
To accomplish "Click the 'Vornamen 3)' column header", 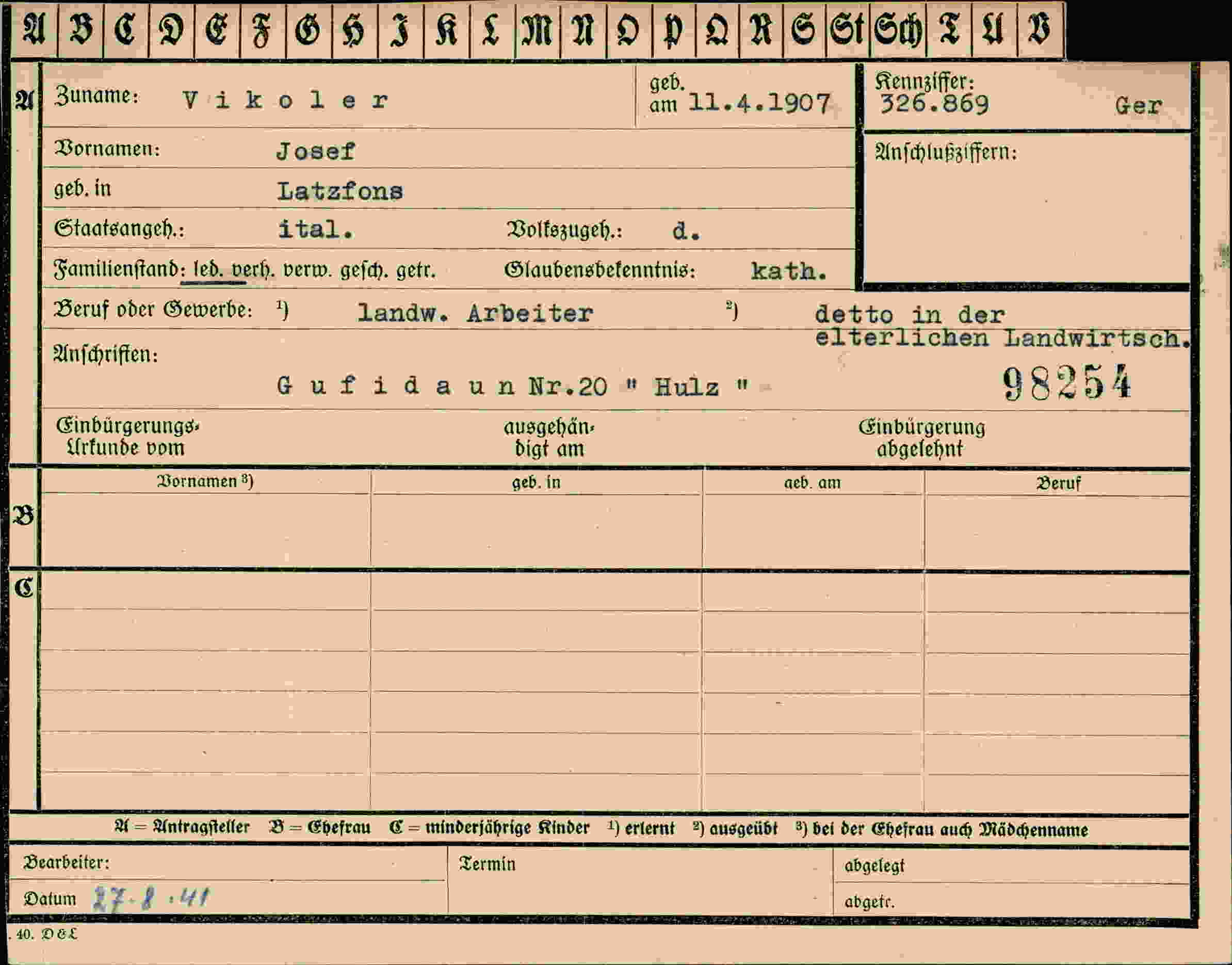I will [205, 481].
